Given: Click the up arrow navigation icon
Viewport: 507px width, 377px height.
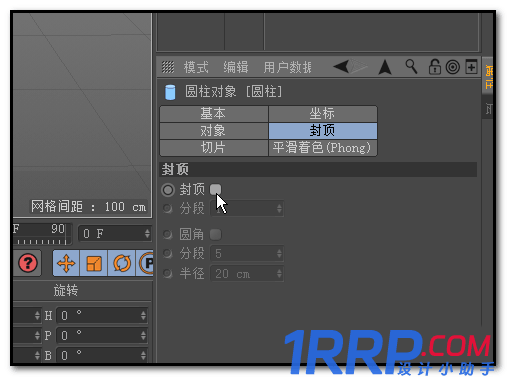Looking at the screenshot, I should tap(385, 67).
